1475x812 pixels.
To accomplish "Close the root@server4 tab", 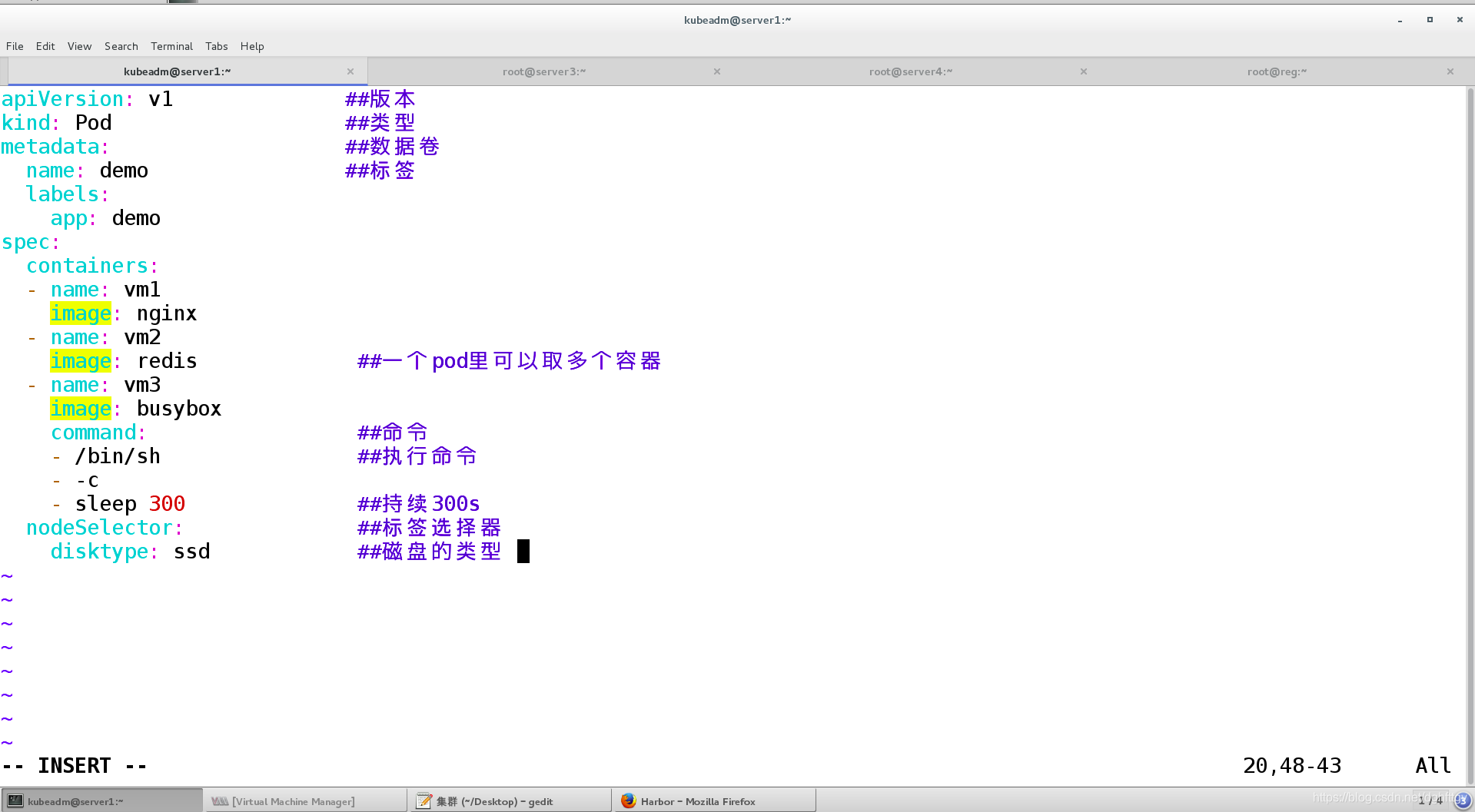I will point(1084,71).
